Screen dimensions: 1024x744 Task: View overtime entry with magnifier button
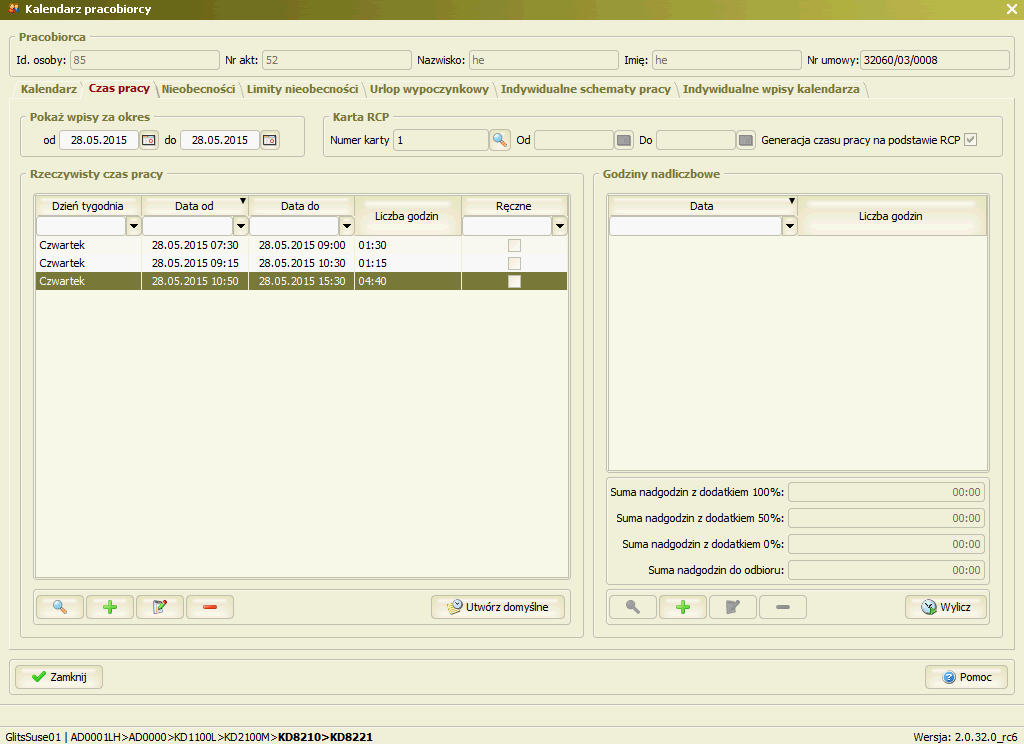click(x=633, y=607)
